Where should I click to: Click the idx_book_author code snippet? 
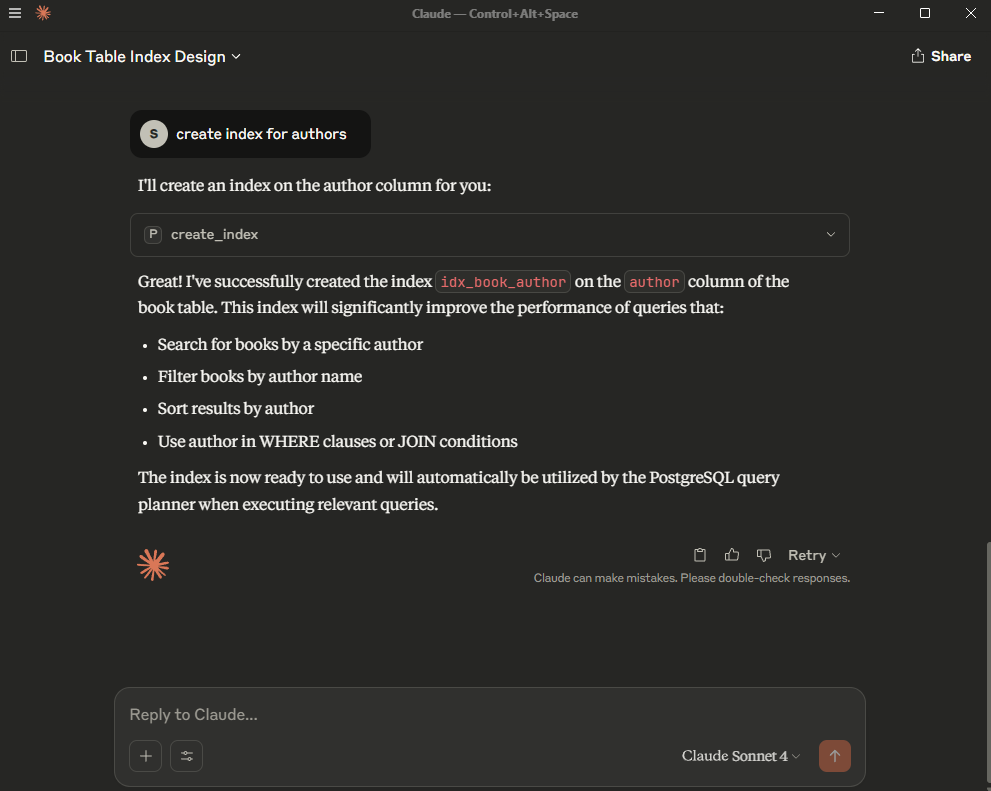click(503, 282)
